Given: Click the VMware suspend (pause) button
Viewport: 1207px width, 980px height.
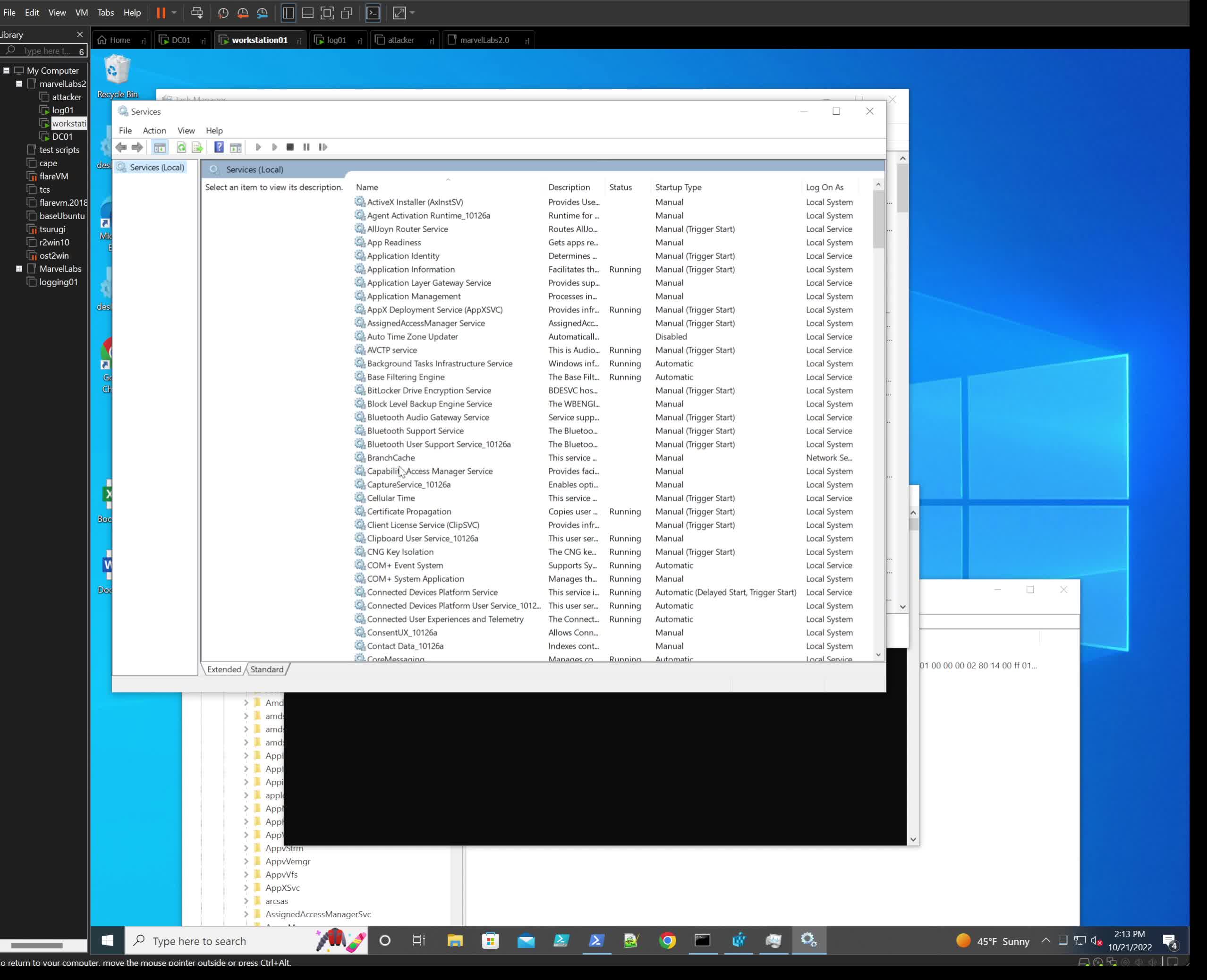Looking at the screenshot, I should [161, 12].
